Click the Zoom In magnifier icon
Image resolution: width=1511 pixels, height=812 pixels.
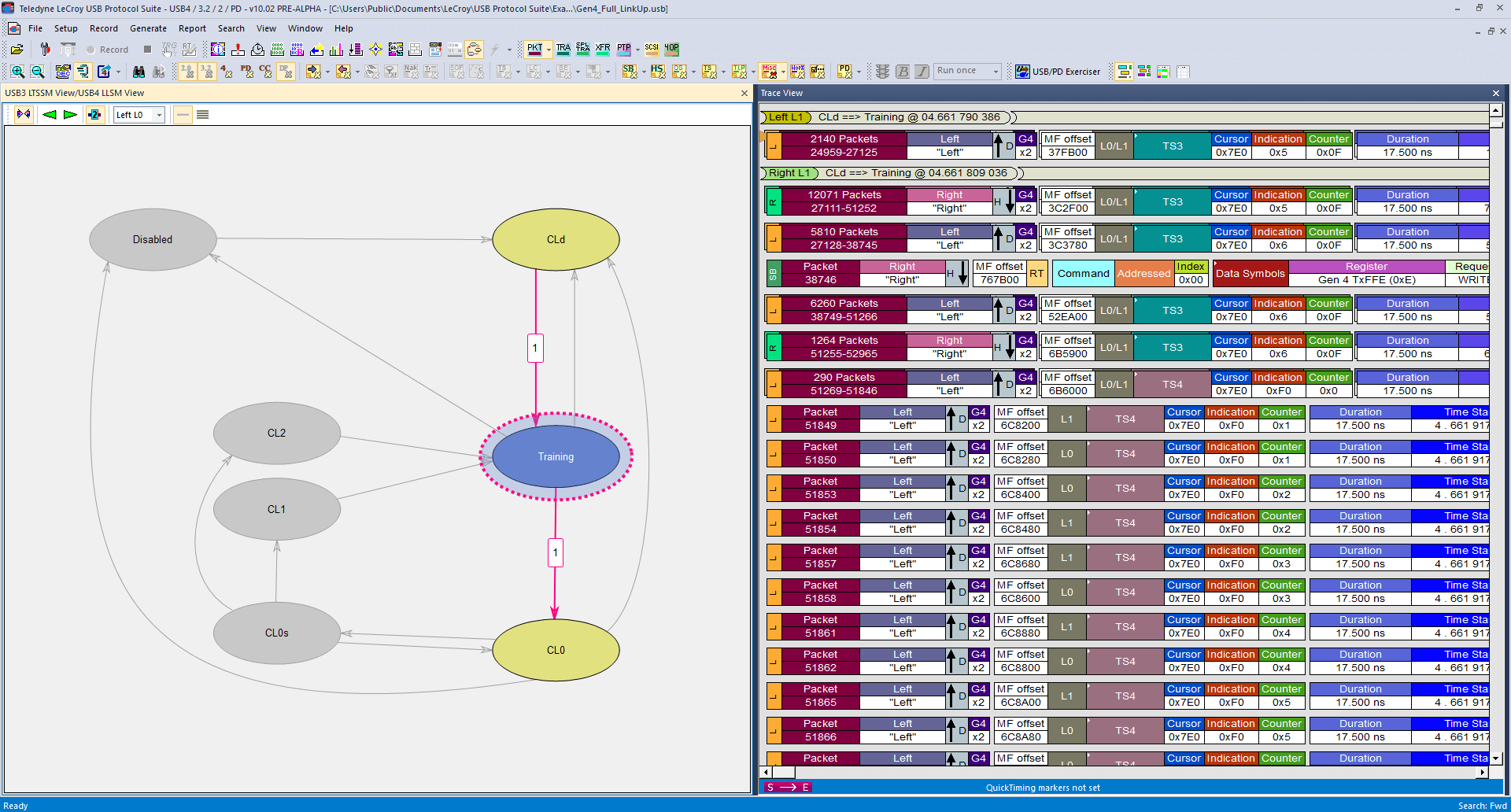[17, 72]
